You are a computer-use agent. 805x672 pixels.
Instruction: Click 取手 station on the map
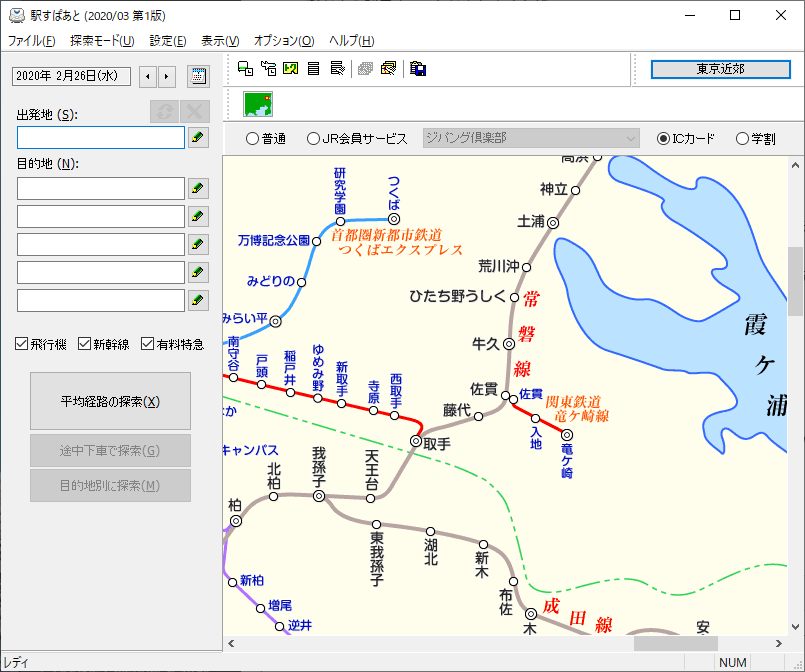(x=416, y=441)
